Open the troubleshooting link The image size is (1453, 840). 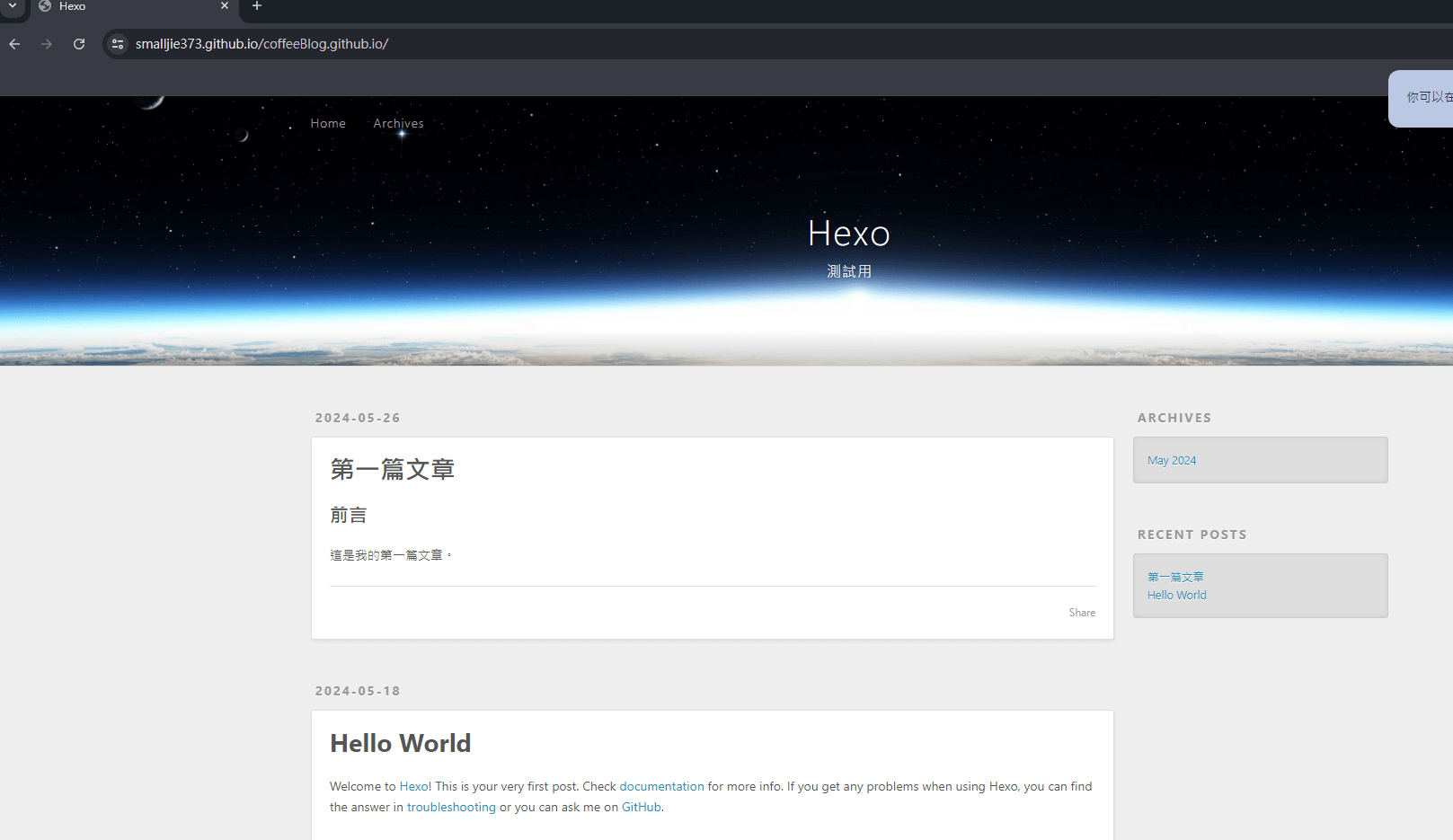[451, 808]
